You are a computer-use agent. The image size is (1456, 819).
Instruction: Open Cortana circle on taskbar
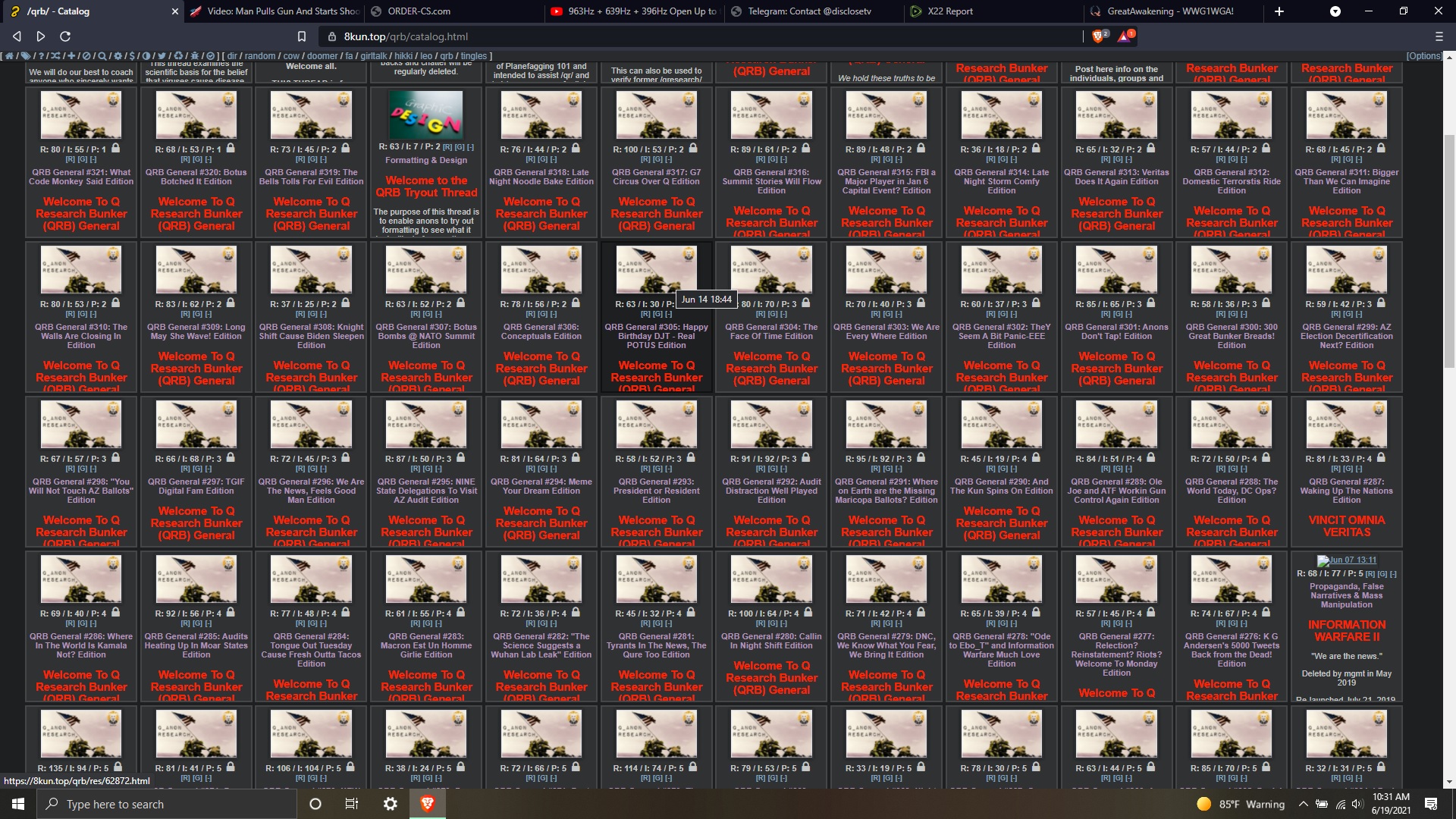[x=315, y=804]
